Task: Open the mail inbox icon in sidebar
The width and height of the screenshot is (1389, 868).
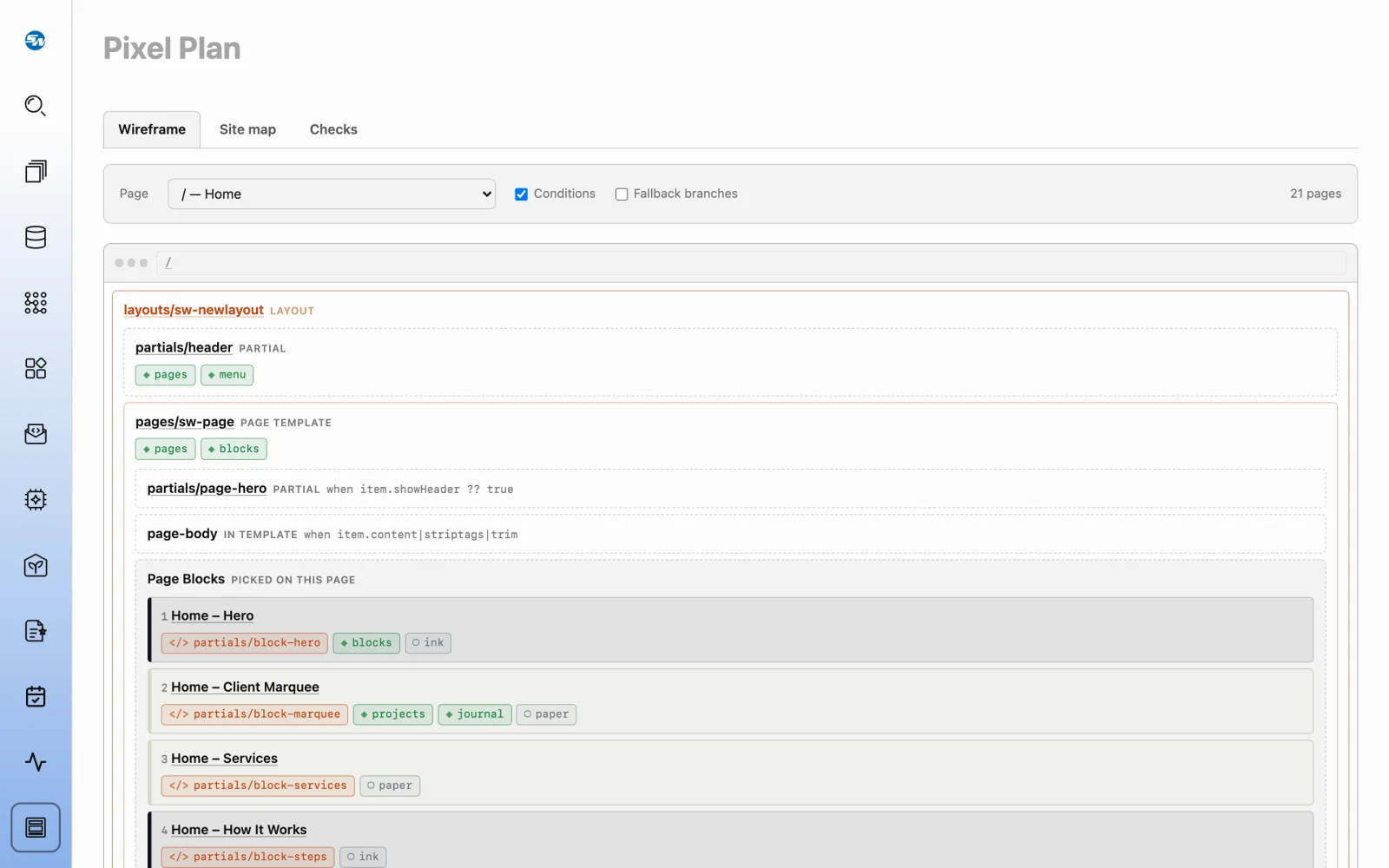Action: tap(36, 434)
